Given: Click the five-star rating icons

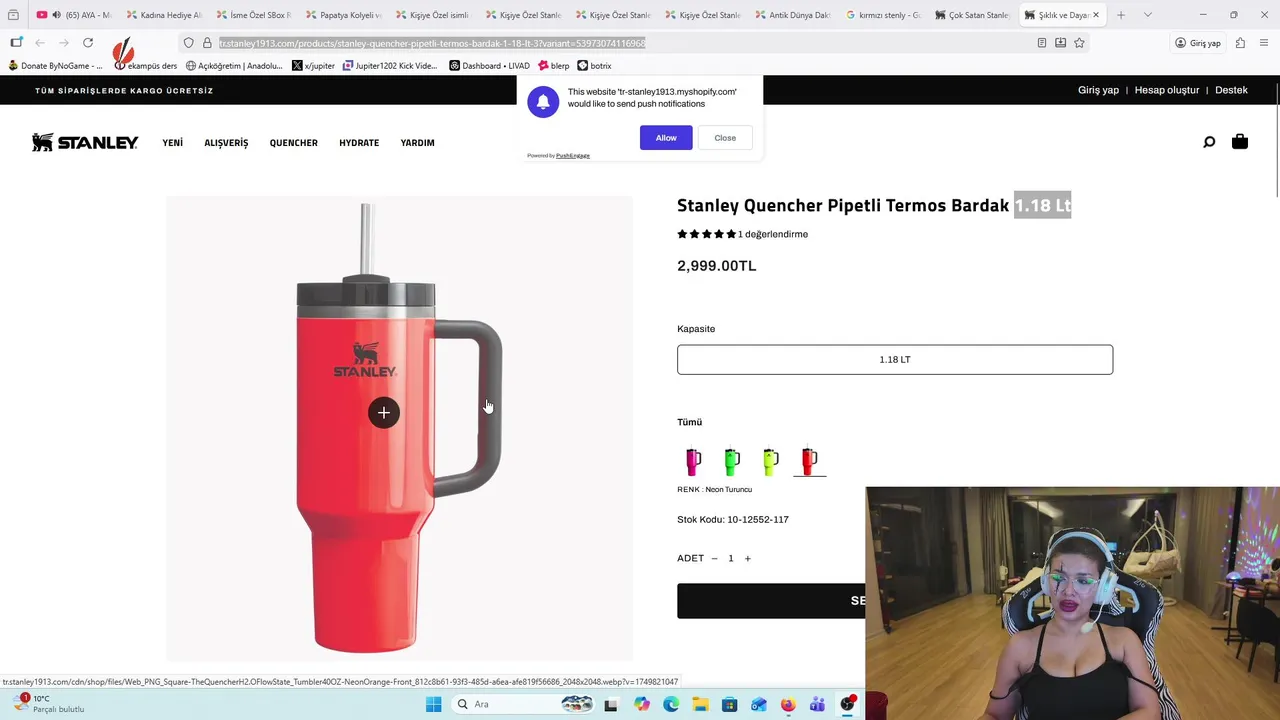Looking at the screenshot, I should point(706,234).
